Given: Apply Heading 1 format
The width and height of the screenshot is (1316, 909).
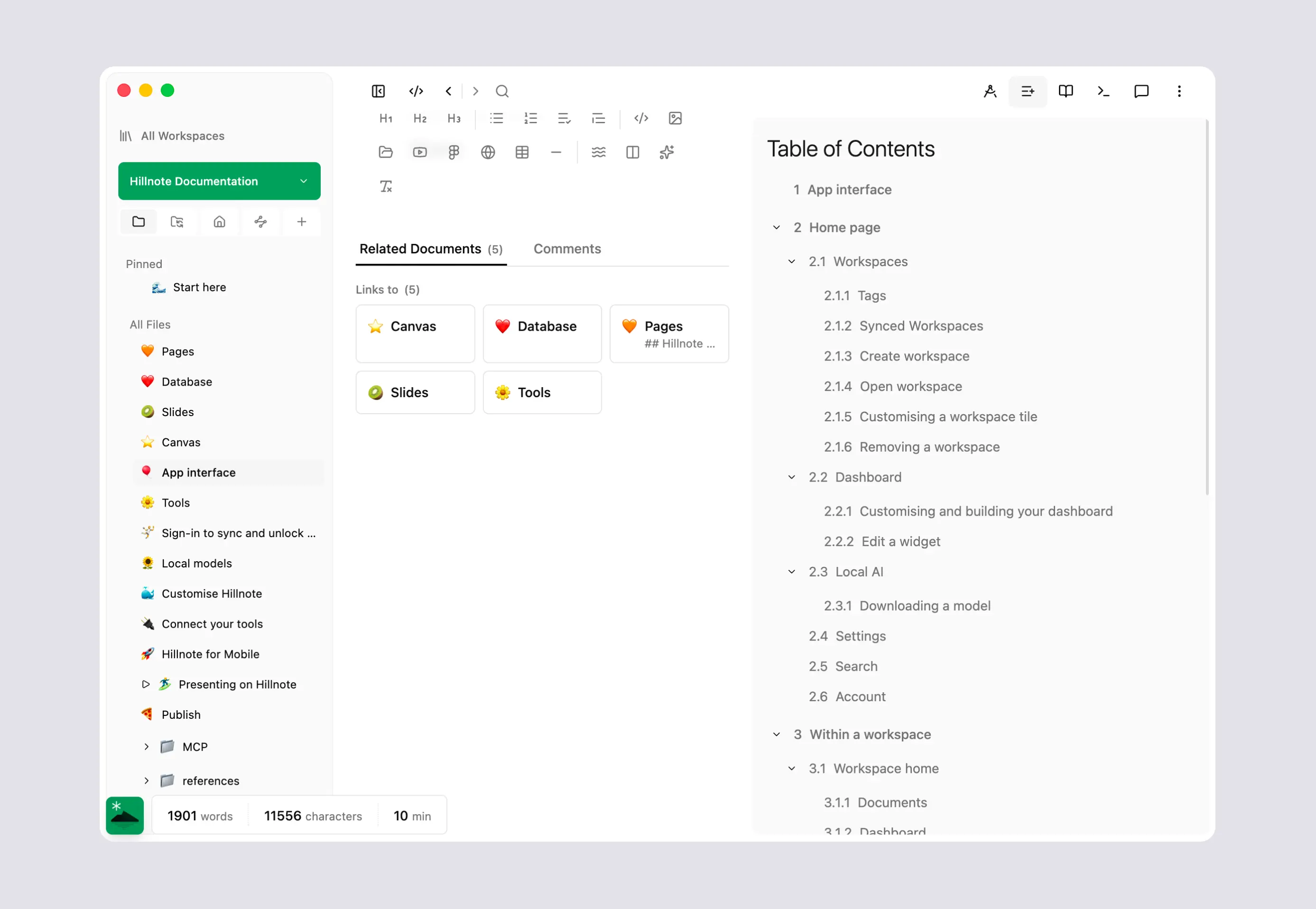Looking at the screenshot, I should [x=386, y=119].
